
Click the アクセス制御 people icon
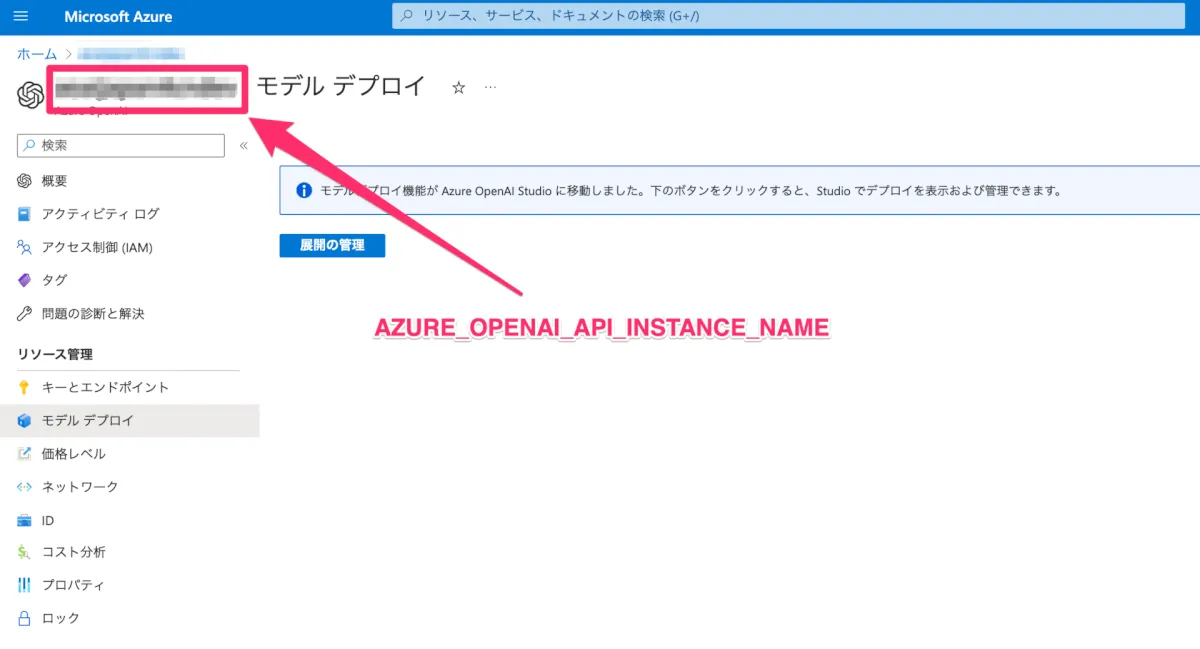(x=25, y=247)
